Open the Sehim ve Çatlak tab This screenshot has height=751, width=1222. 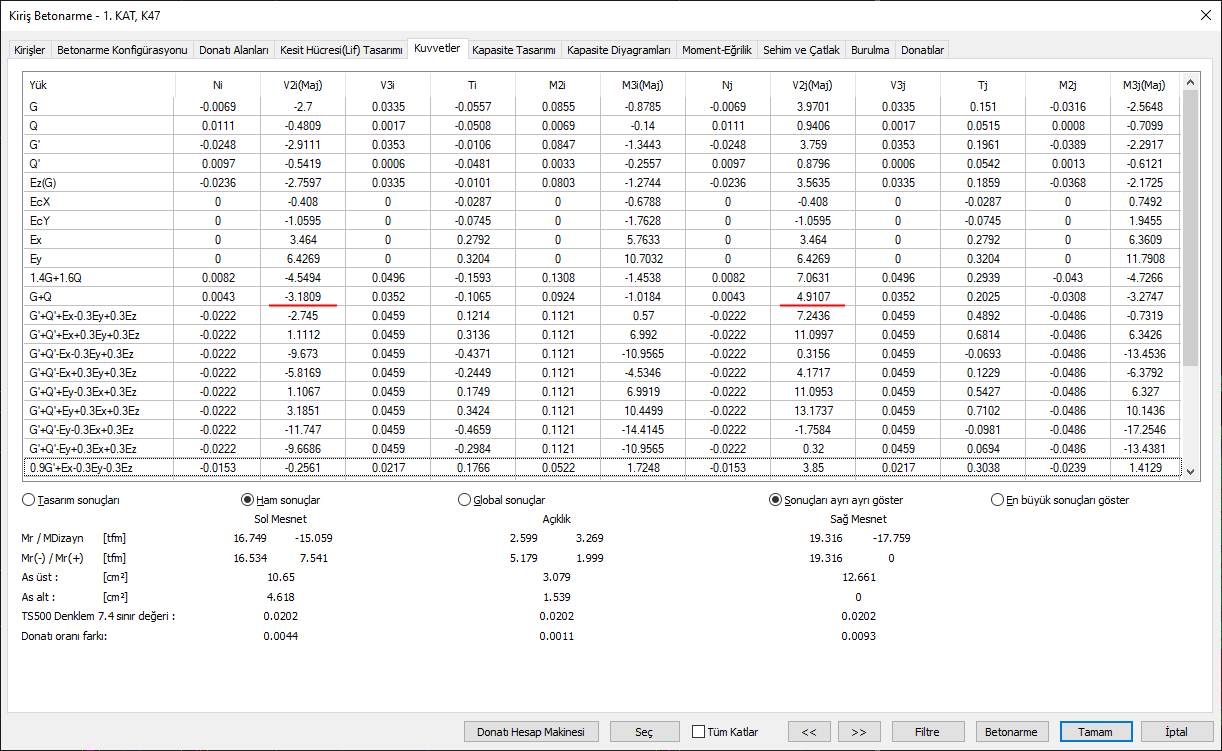[x=800, y=50]
